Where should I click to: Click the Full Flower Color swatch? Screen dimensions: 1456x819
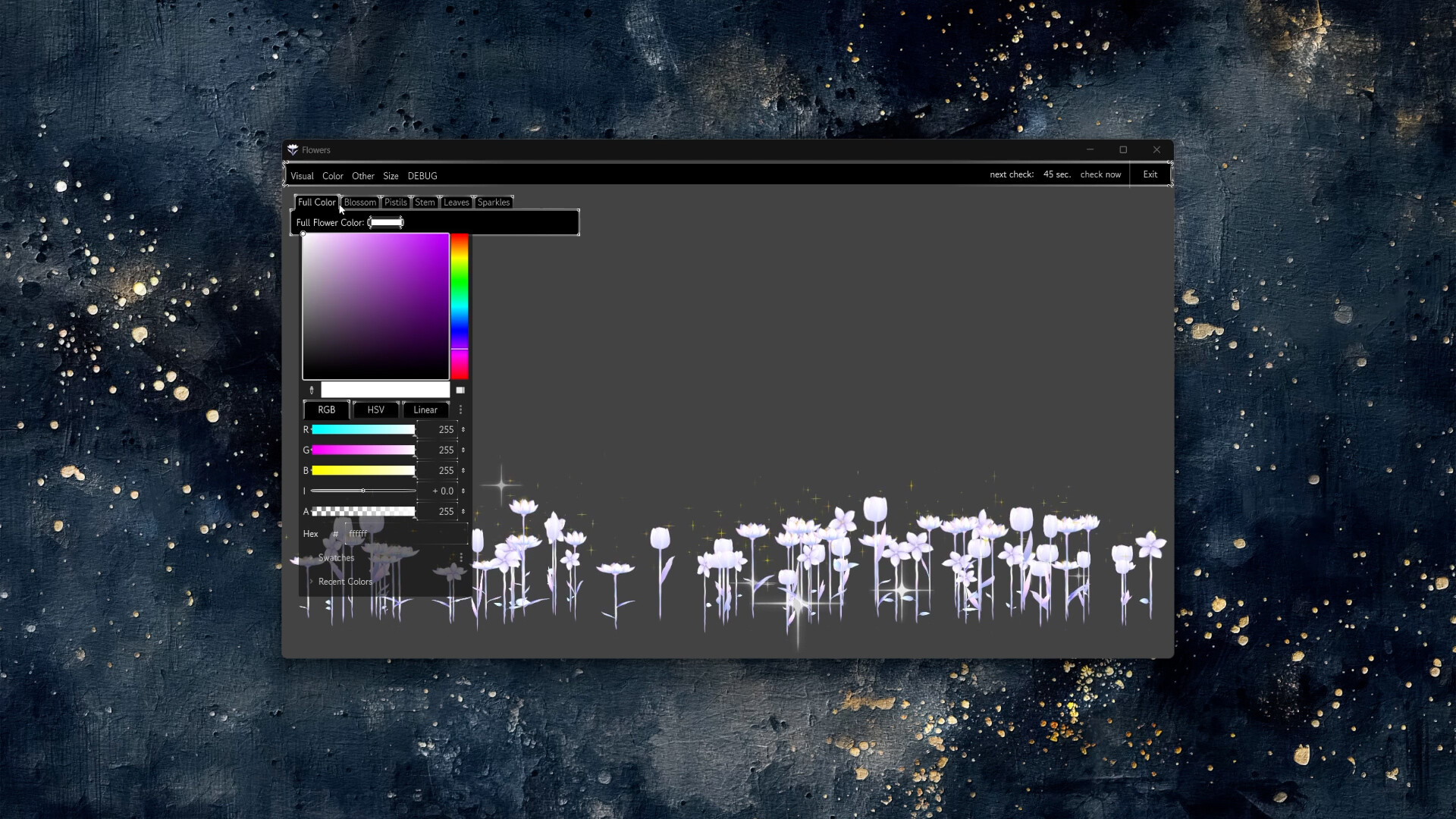(x=385, y=222)
